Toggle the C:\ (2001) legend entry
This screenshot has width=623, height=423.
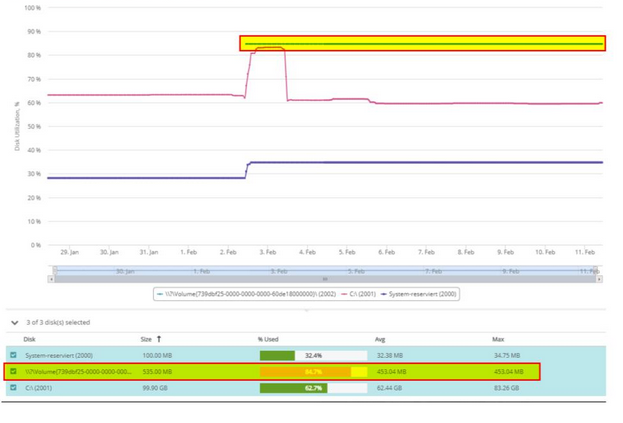[x=359, y=294]
